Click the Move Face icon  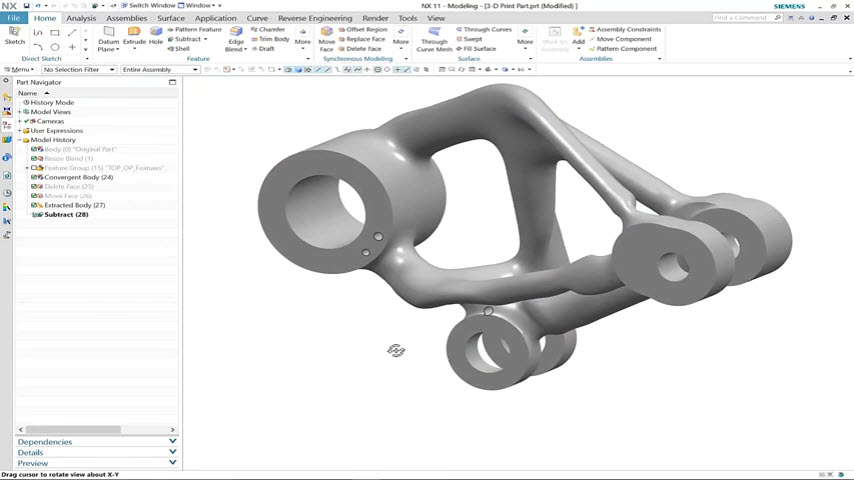point(326,33)
